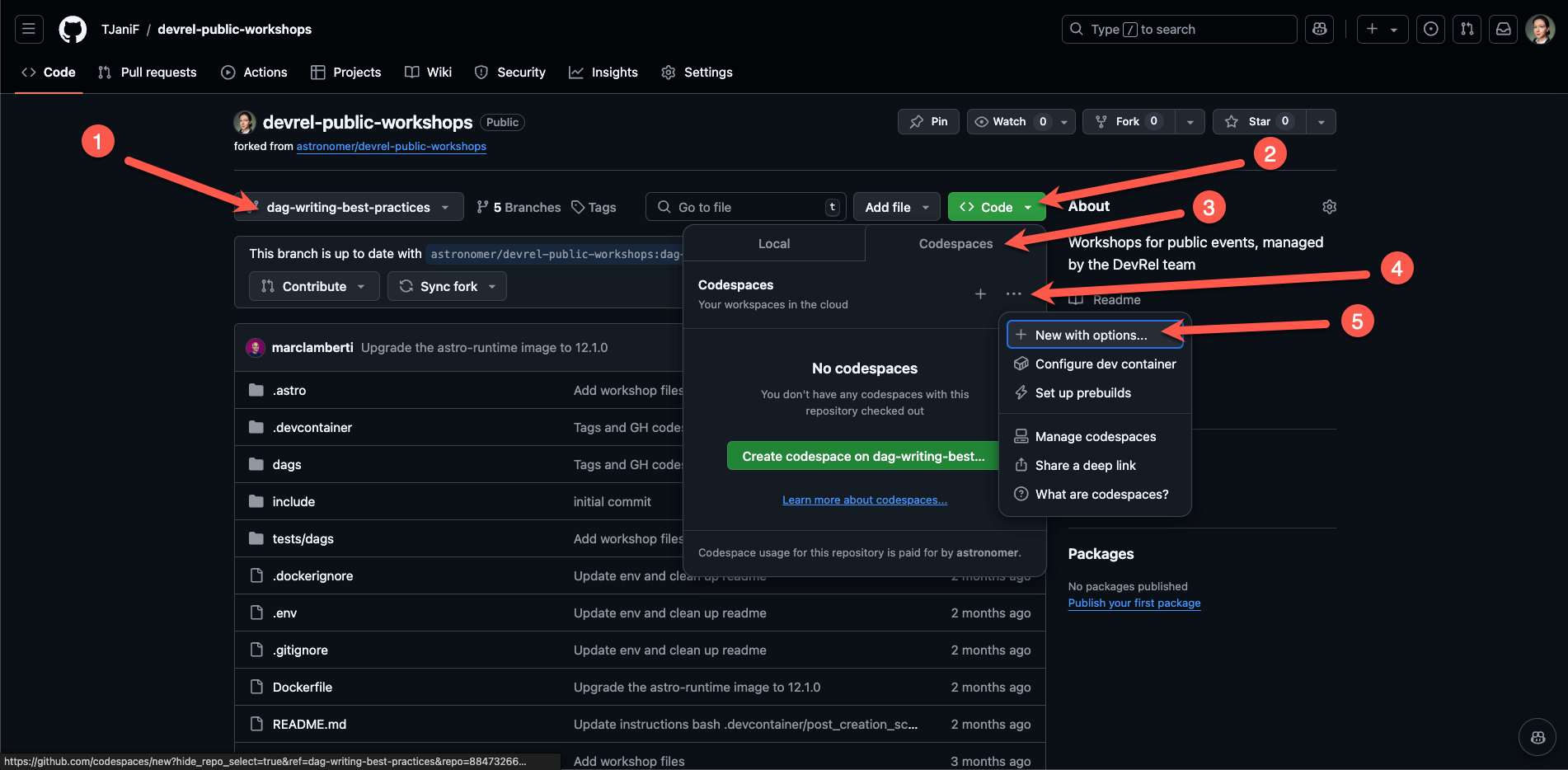Open the Wiki tab
Viewport: 1568px width, 770px height.
pos(429,72)
